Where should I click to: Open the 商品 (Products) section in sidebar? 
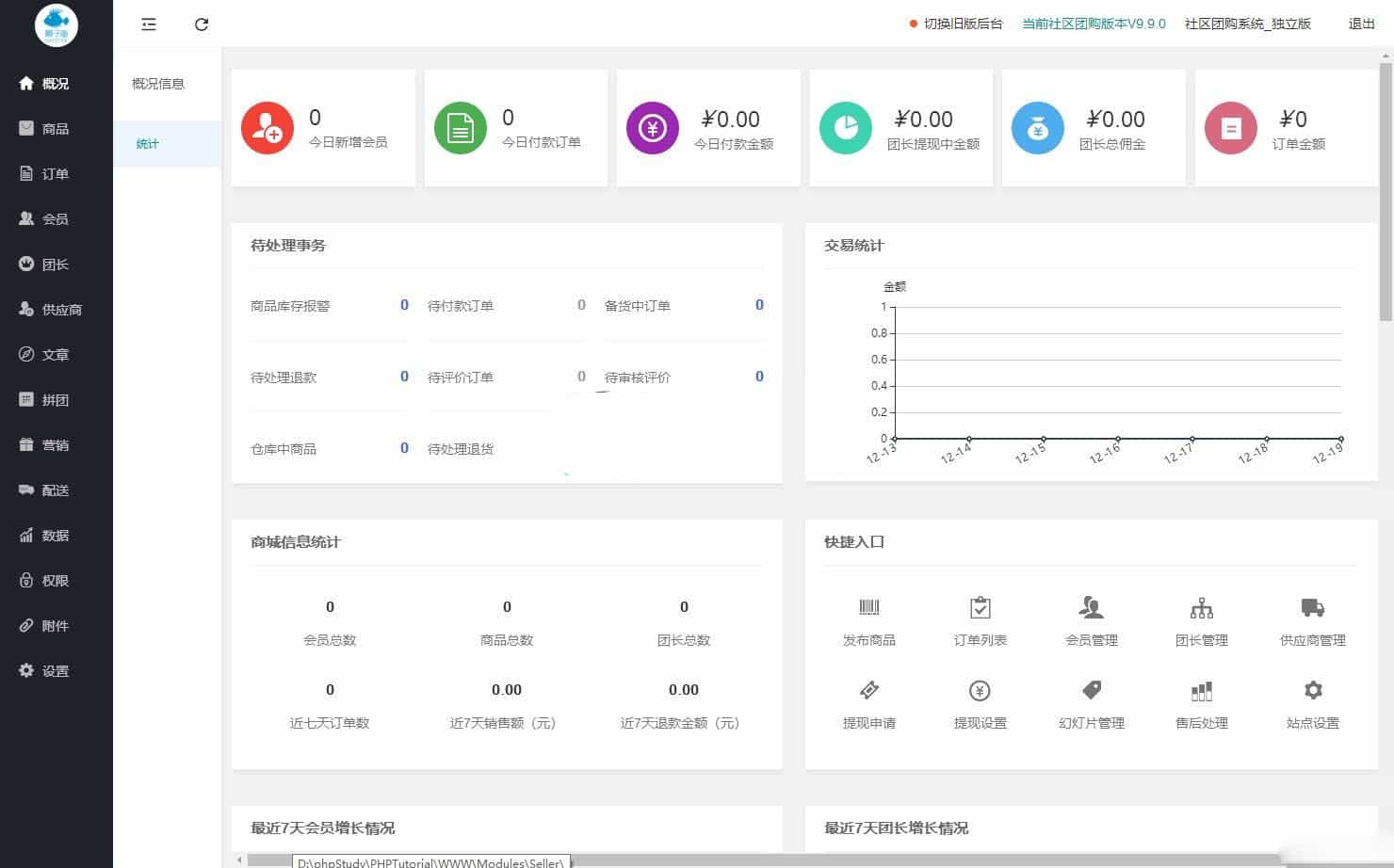(54, 128)
